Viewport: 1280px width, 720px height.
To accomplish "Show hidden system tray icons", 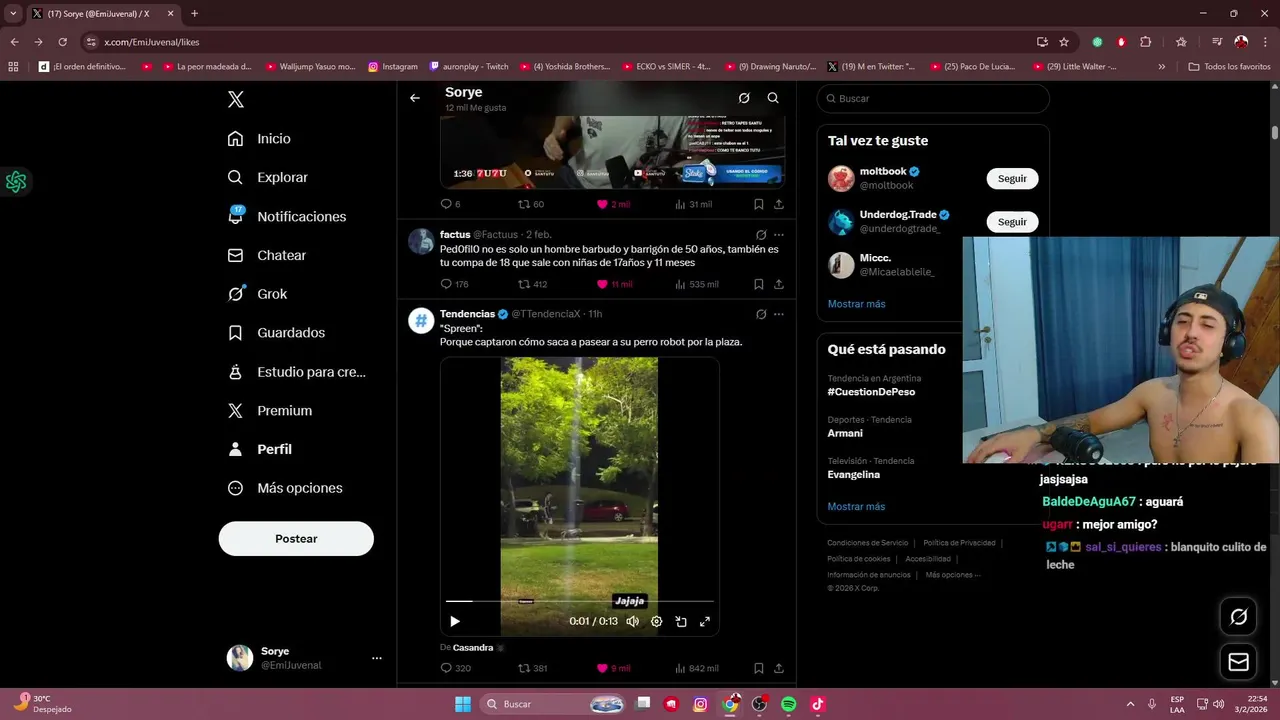I will tap(1130, 704).
